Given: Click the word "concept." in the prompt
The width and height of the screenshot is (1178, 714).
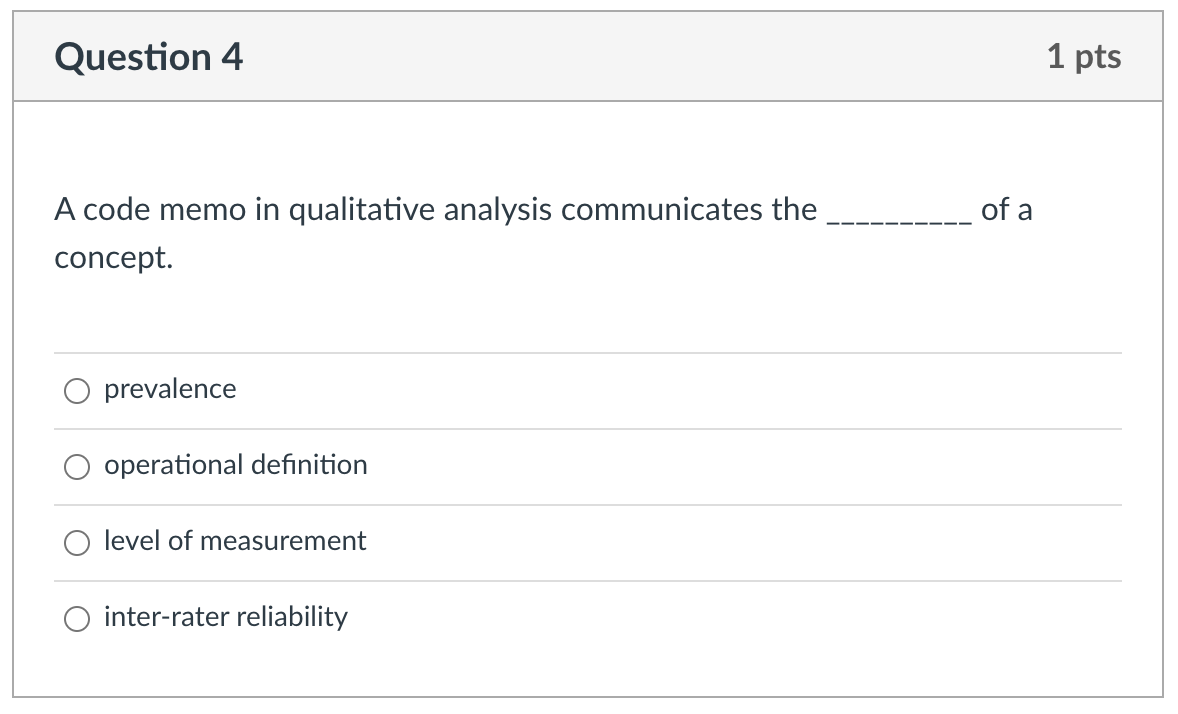Looking at the screenshot, I should coord(113,258).
